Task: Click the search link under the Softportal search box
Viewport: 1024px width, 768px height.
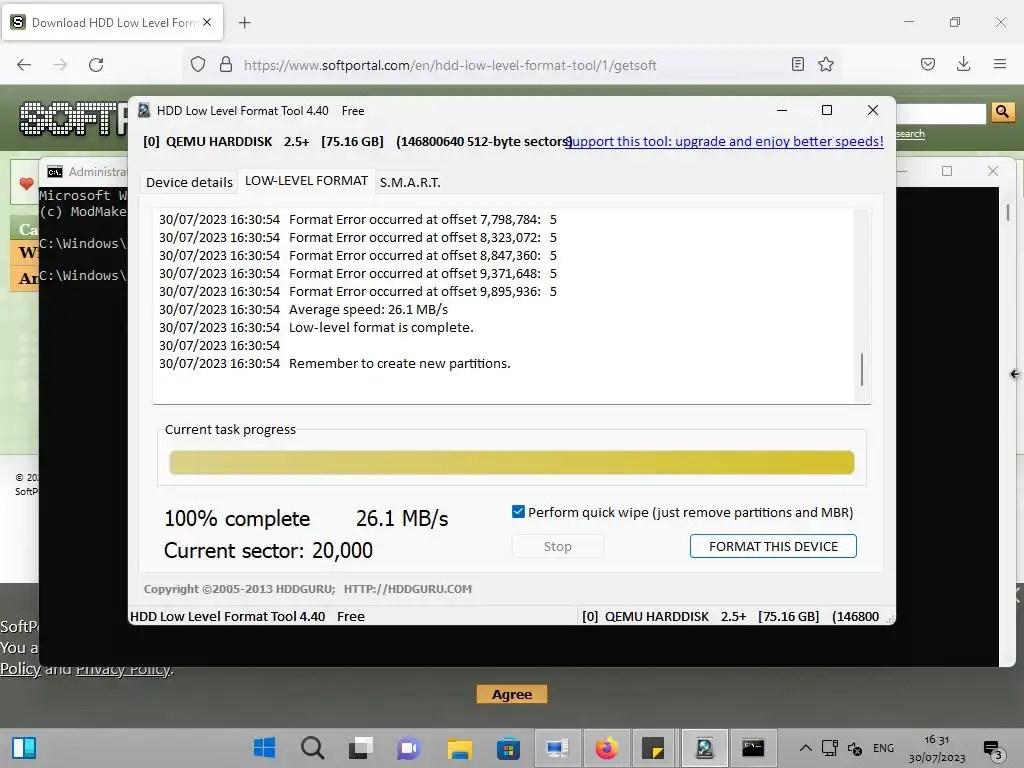Action: [x=910, y=134]
